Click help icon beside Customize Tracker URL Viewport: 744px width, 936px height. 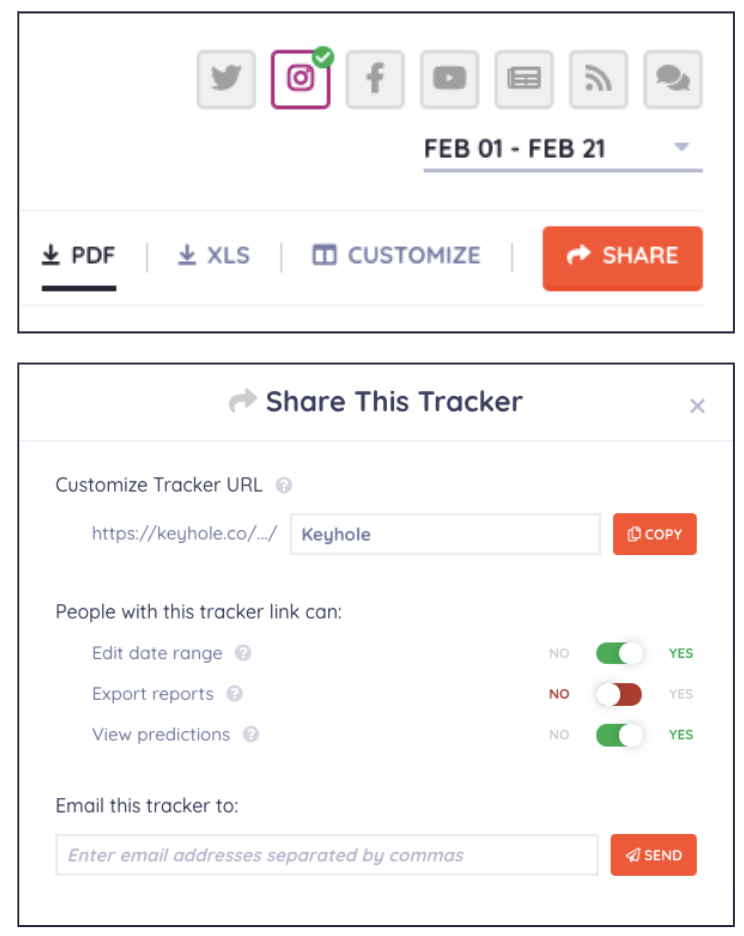click(x=284, y=486)
